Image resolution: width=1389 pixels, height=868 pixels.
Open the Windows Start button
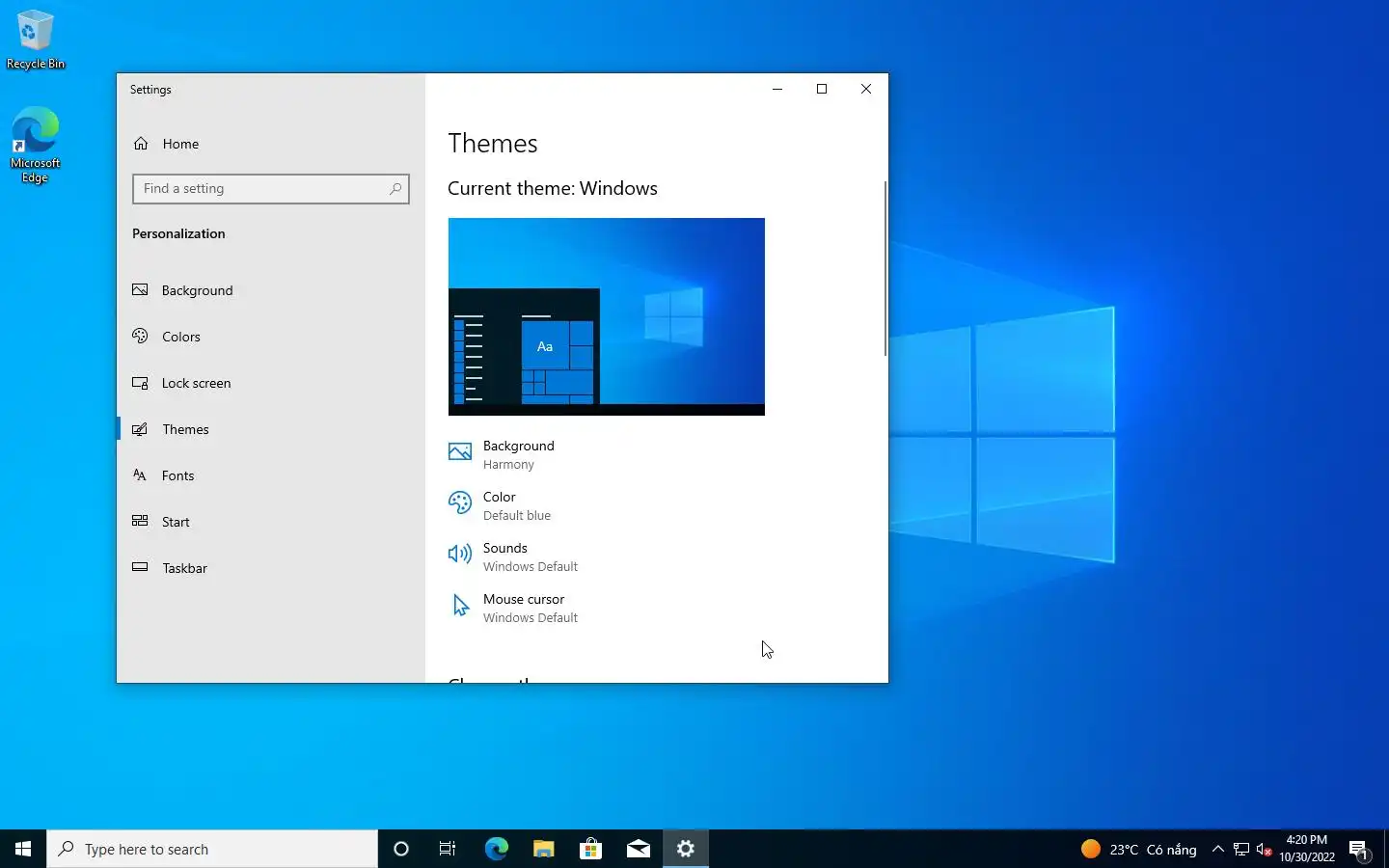23,849
